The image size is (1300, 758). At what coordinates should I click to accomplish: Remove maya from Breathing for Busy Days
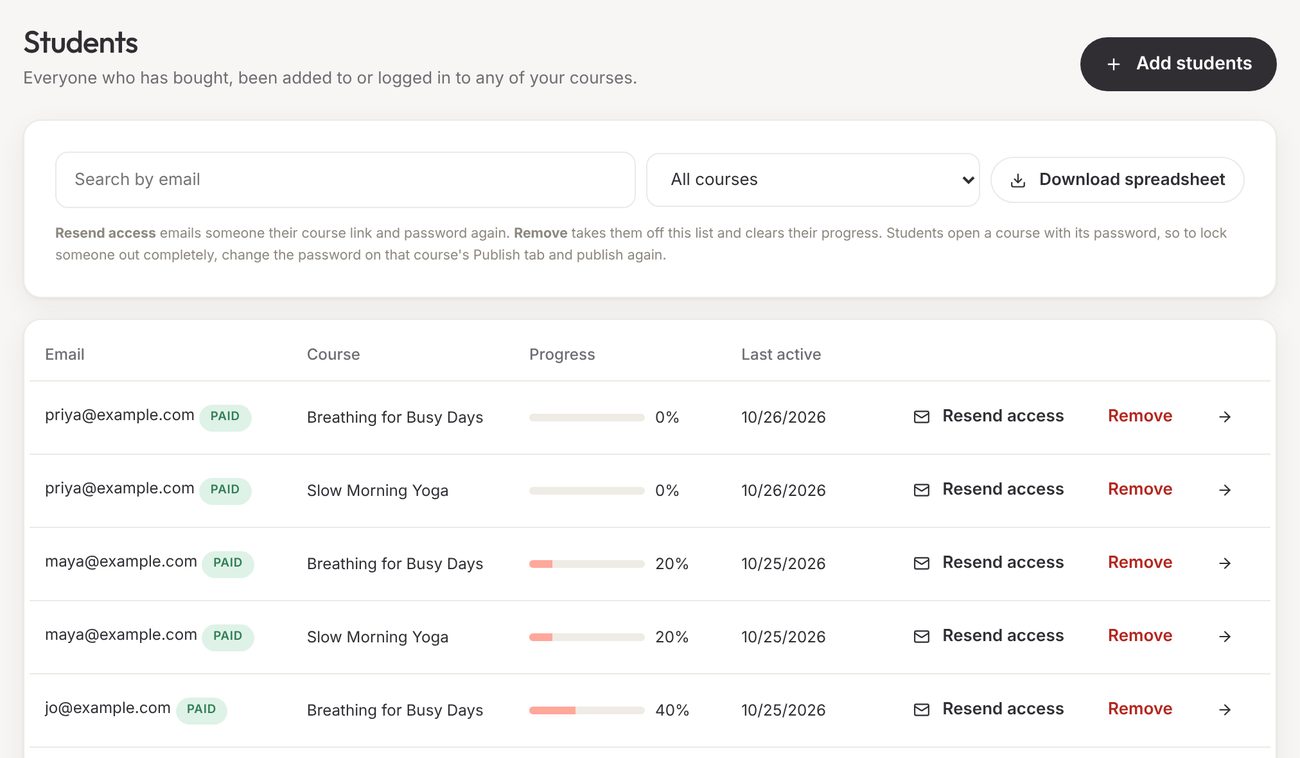click(x=1140, y=562)
